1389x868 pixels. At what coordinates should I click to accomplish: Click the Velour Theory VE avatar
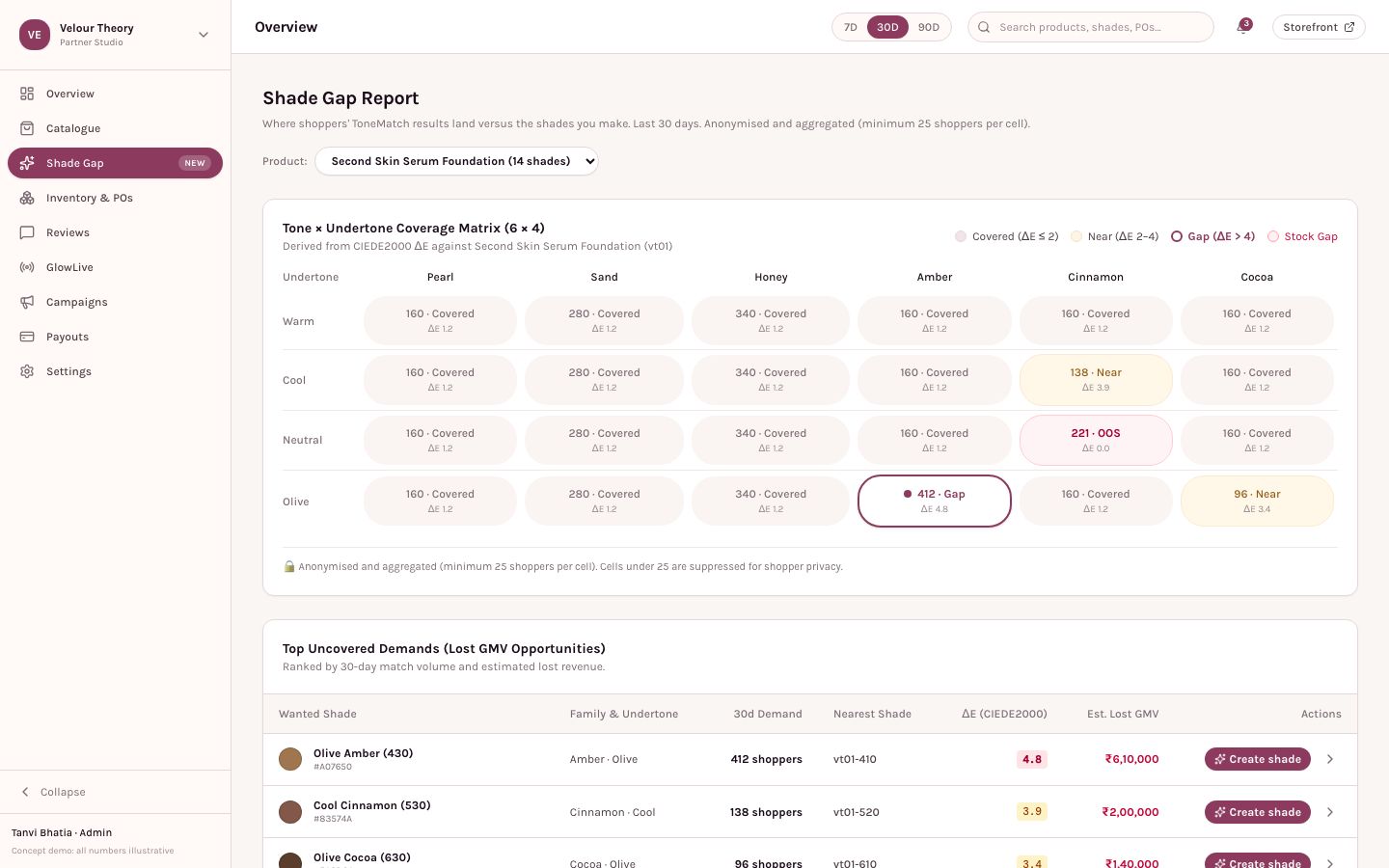[x=35, y=35]
